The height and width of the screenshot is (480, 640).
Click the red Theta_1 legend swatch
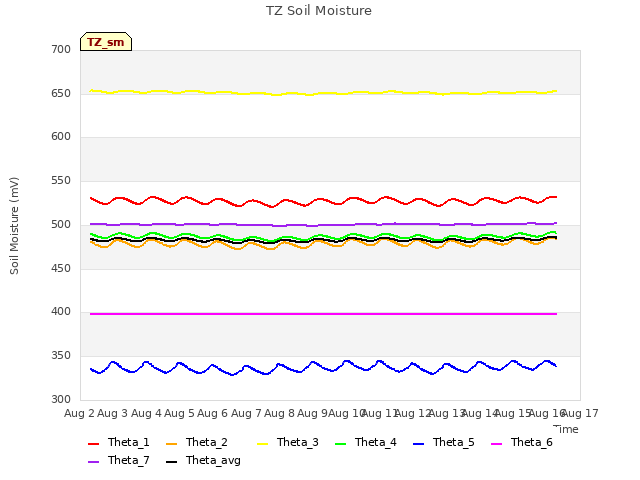coord(93,444)
